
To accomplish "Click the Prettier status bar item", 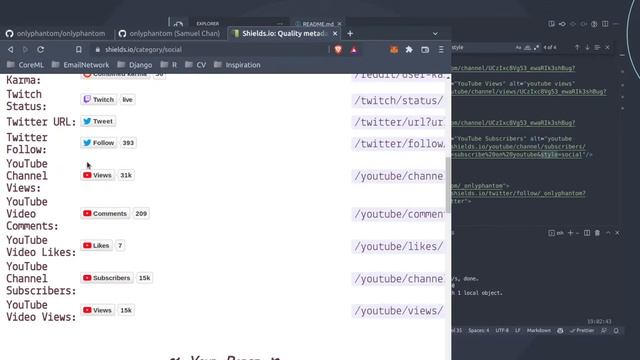I will pyautogui.click(x=582, y=331).
